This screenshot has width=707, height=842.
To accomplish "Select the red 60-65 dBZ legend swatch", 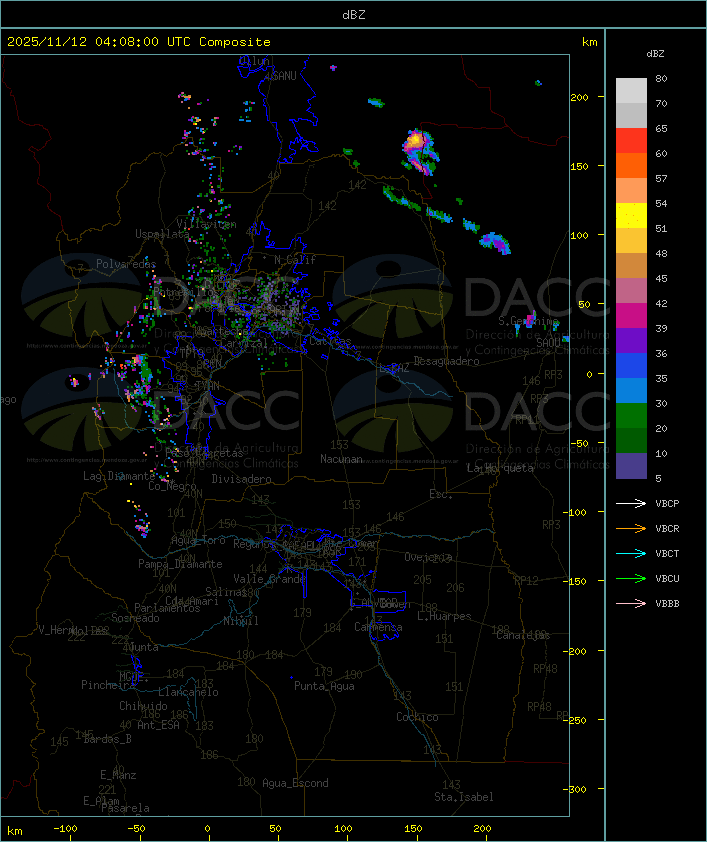I will click(x=631, y=141).
